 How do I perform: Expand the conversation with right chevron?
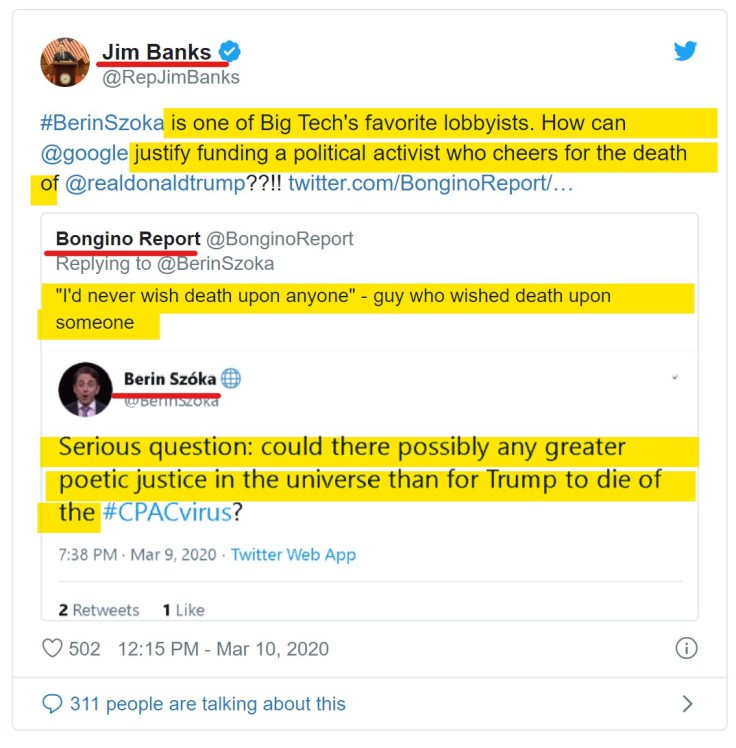pos(687,704)
